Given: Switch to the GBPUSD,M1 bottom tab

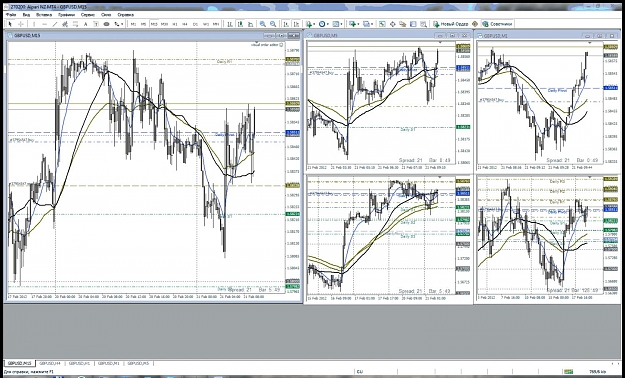Looking at the screenshot, I should coord(108,363).
